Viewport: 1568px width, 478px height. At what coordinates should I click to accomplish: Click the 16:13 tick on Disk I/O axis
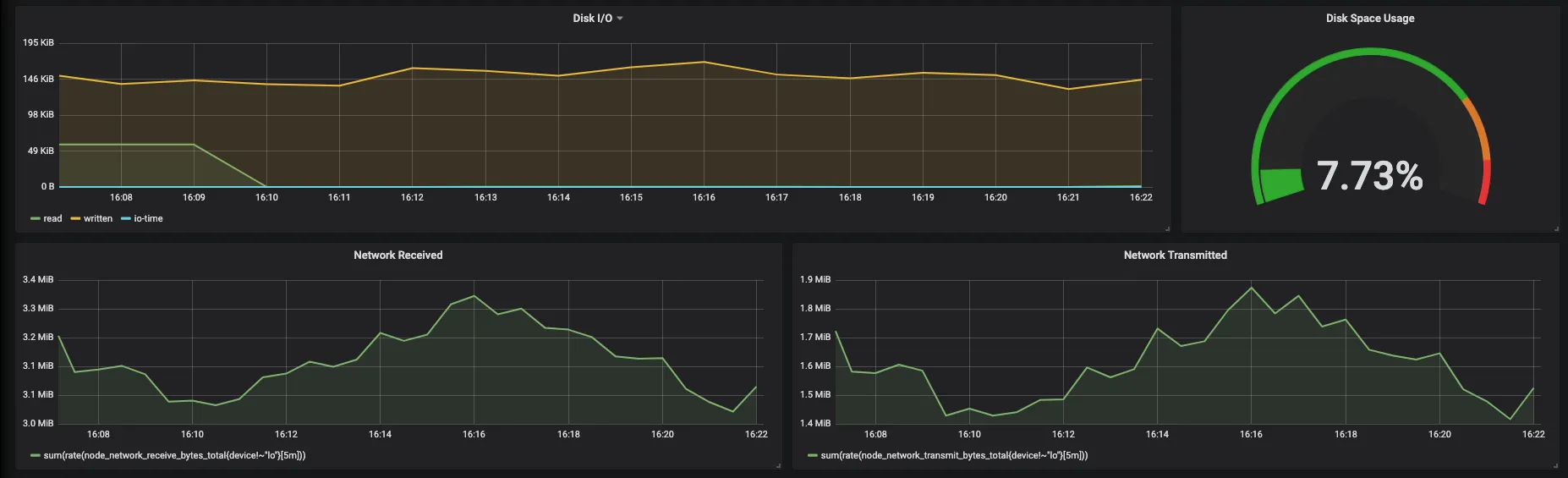coord(485,197)
